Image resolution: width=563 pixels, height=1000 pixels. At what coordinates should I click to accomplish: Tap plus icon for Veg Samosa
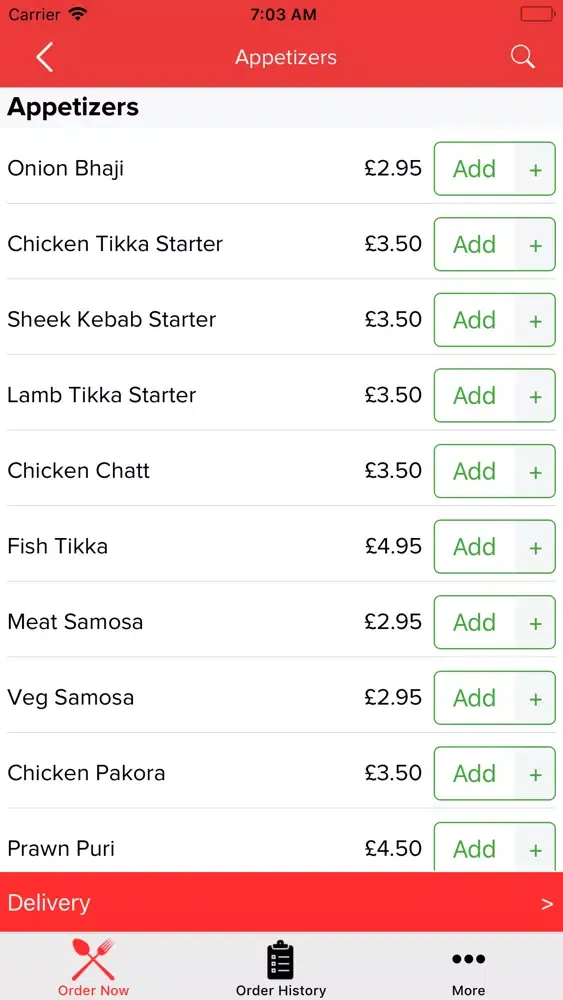coord(536,698)
